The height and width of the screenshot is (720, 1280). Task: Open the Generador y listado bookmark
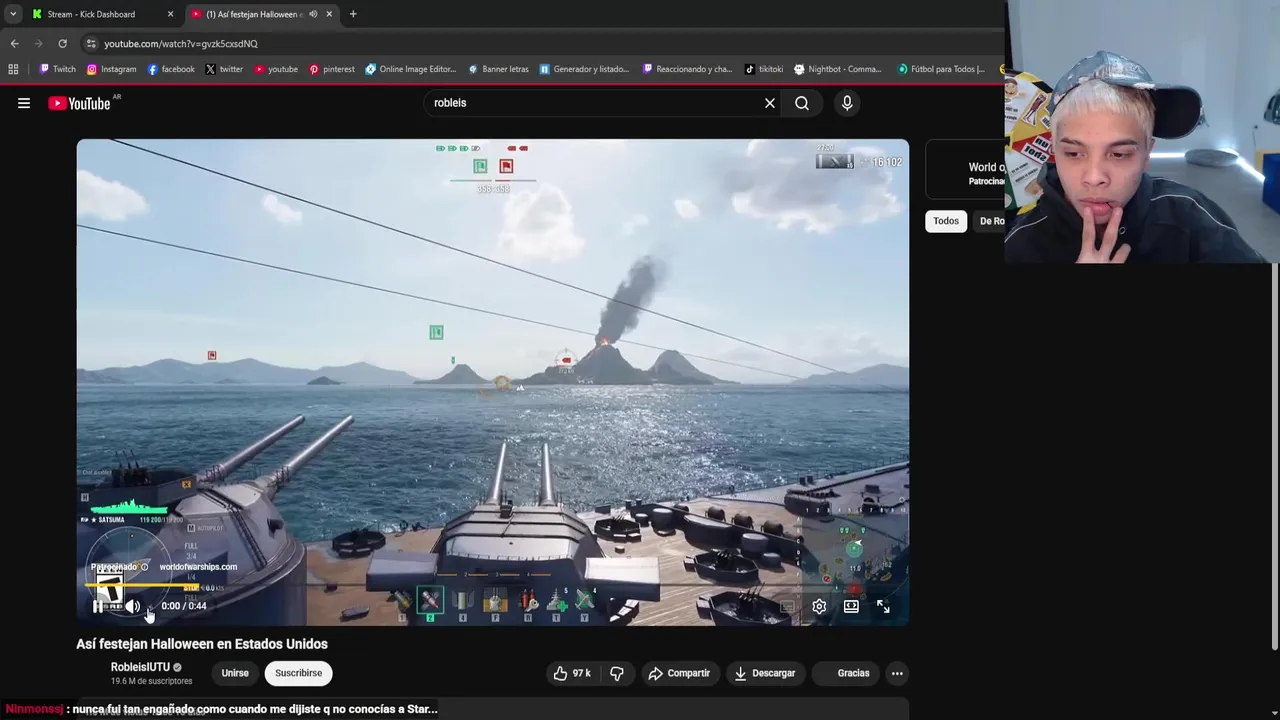tap(584, 69)
